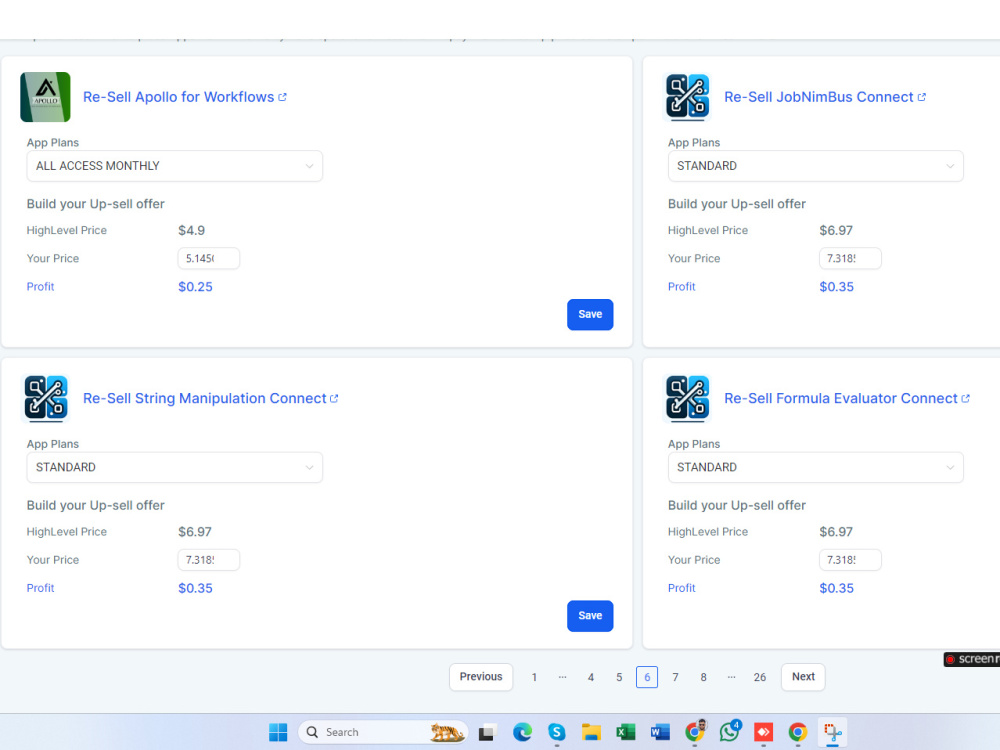Click the Formula Evaluator Connect app logo
Viewport: 1000px width, 750px height.
[687, 399]
